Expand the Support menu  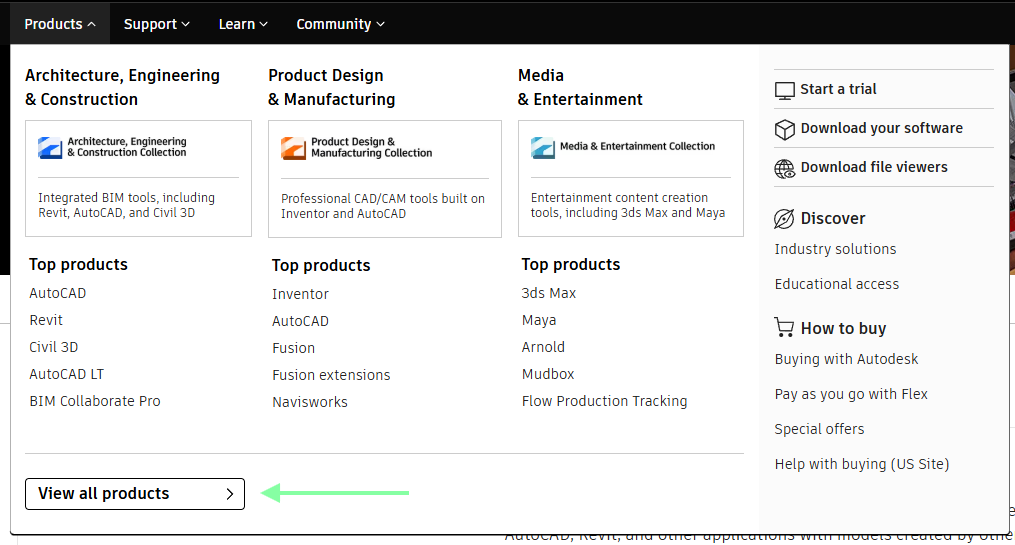pos(157,24)
